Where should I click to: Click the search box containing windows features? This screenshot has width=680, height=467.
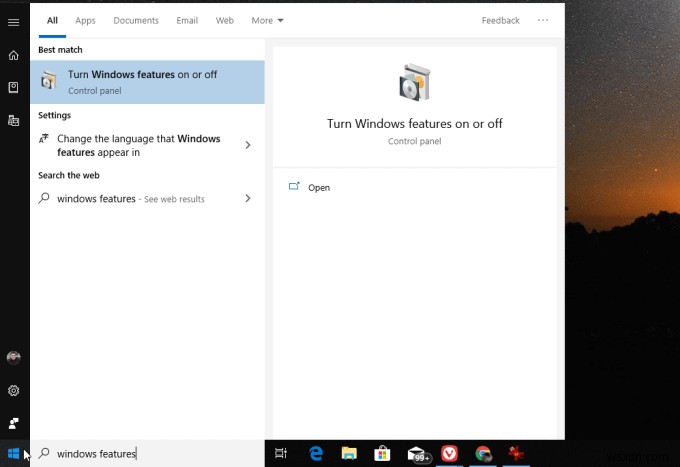coord(147,454)
